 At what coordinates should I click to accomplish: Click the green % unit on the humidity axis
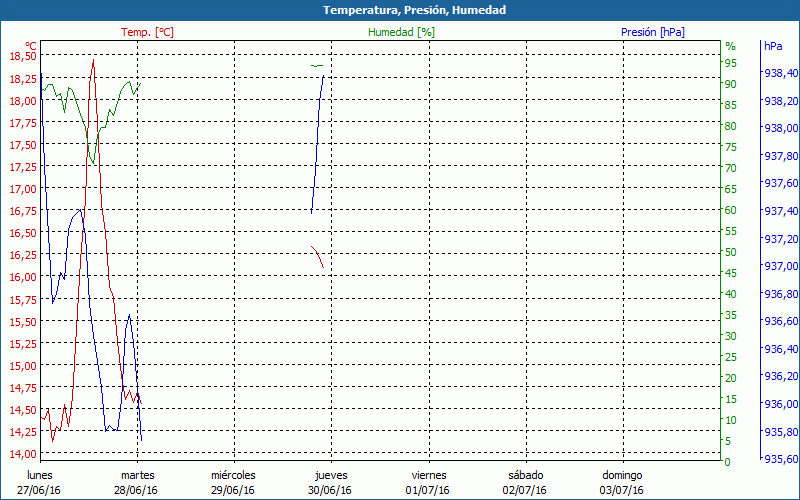(x=730, y=46)
